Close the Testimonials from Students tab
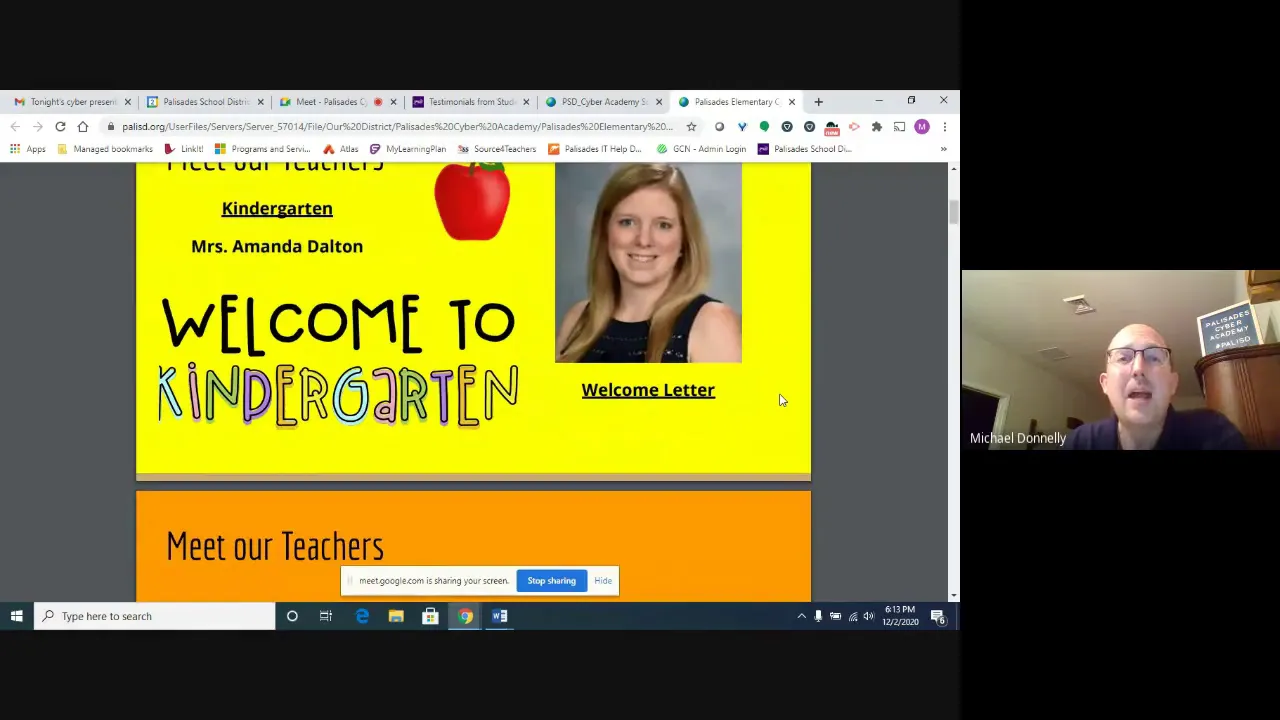The image size is (1280, 720). 526,102
